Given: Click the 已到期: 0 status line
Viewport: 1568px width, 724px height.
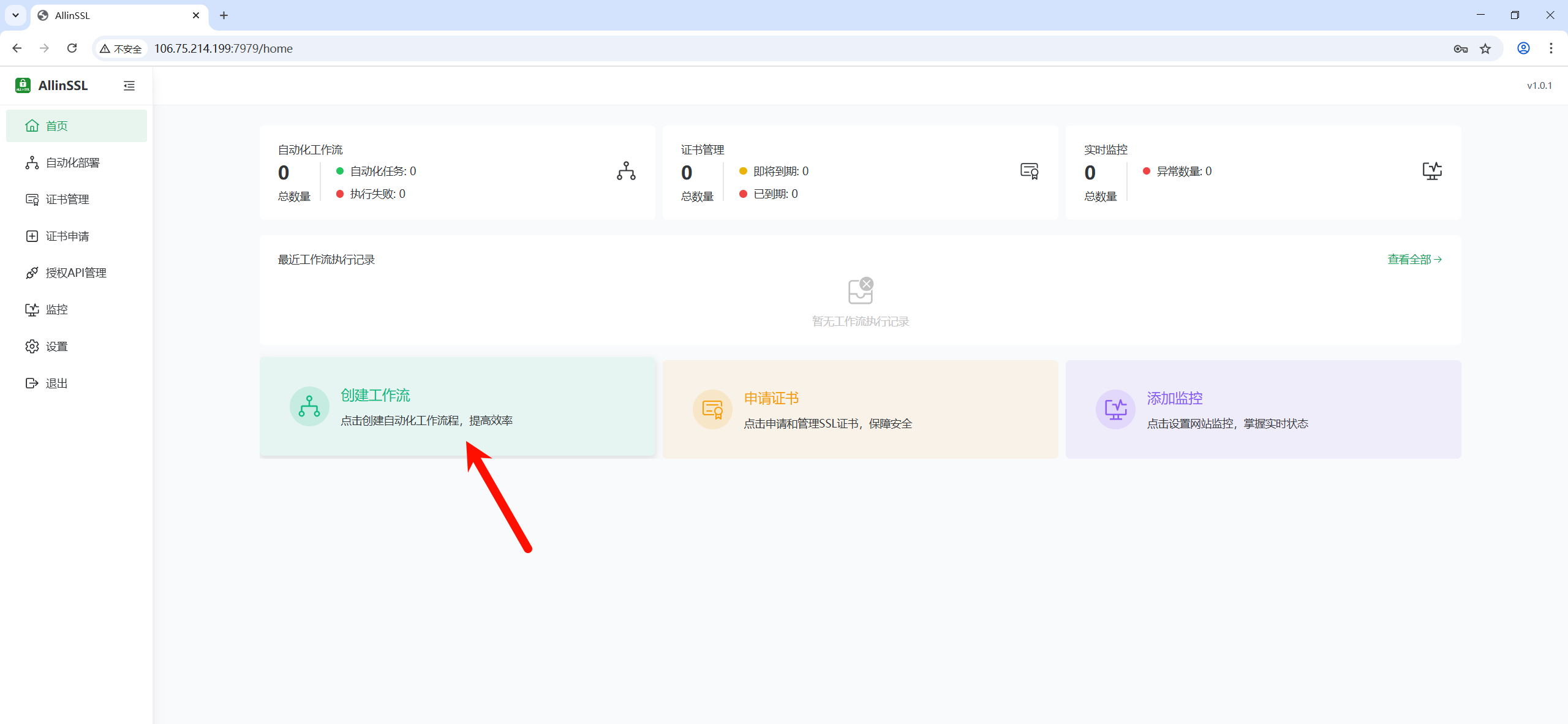Looking at the screenshot, I should (x=768, y=194).
